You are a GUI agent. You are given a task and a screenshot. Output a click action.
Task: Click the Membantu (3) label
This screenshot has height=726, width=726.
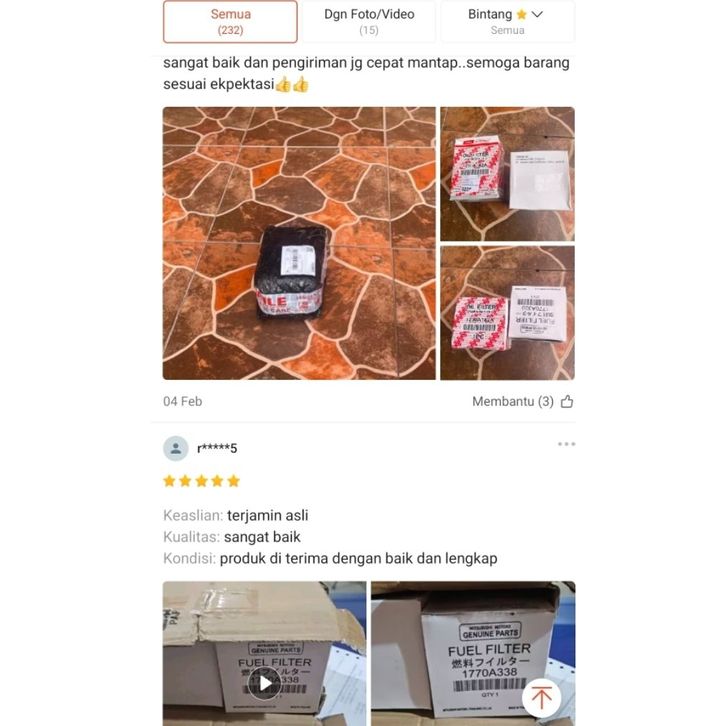click(513, 401)
